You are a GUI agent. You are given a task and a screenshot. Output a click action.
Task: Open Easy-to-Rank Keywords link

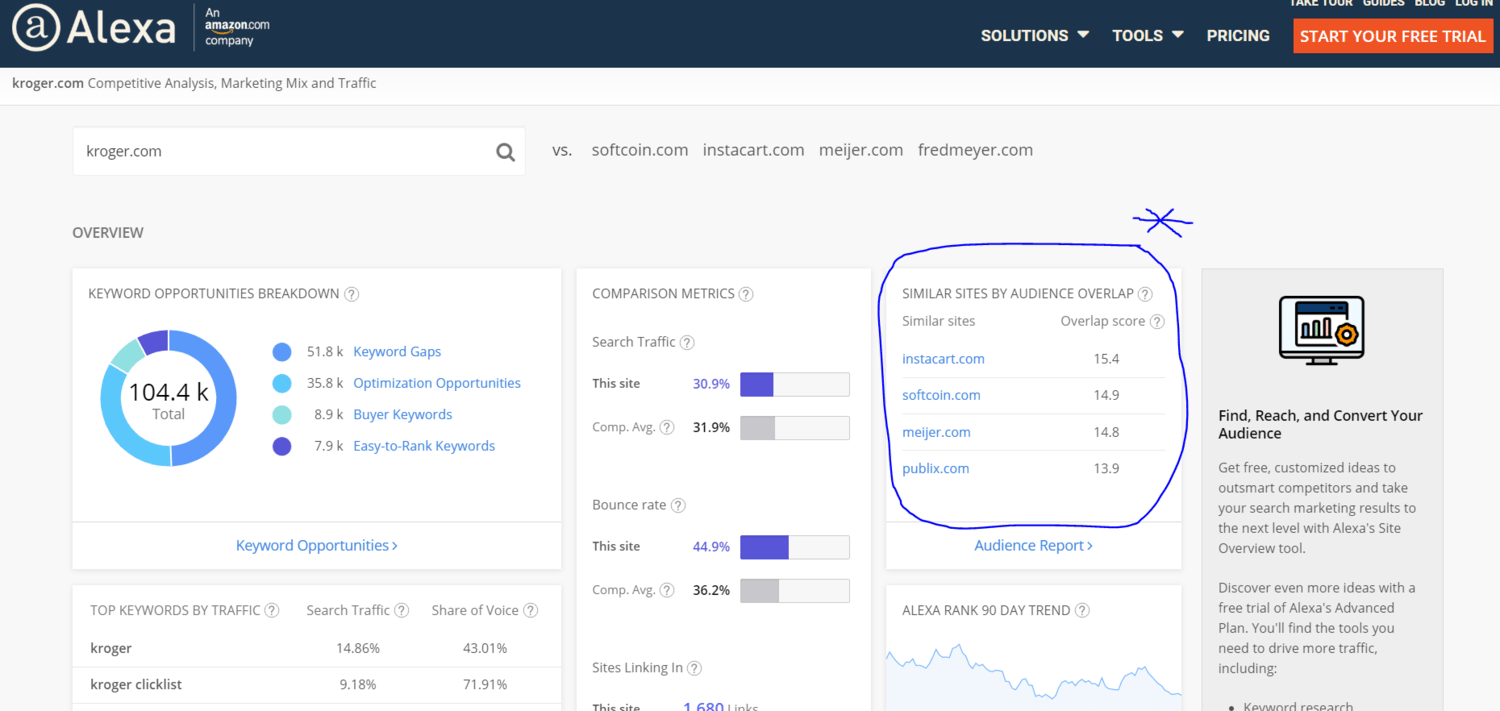pyautogui.click(x=424, y=446)
